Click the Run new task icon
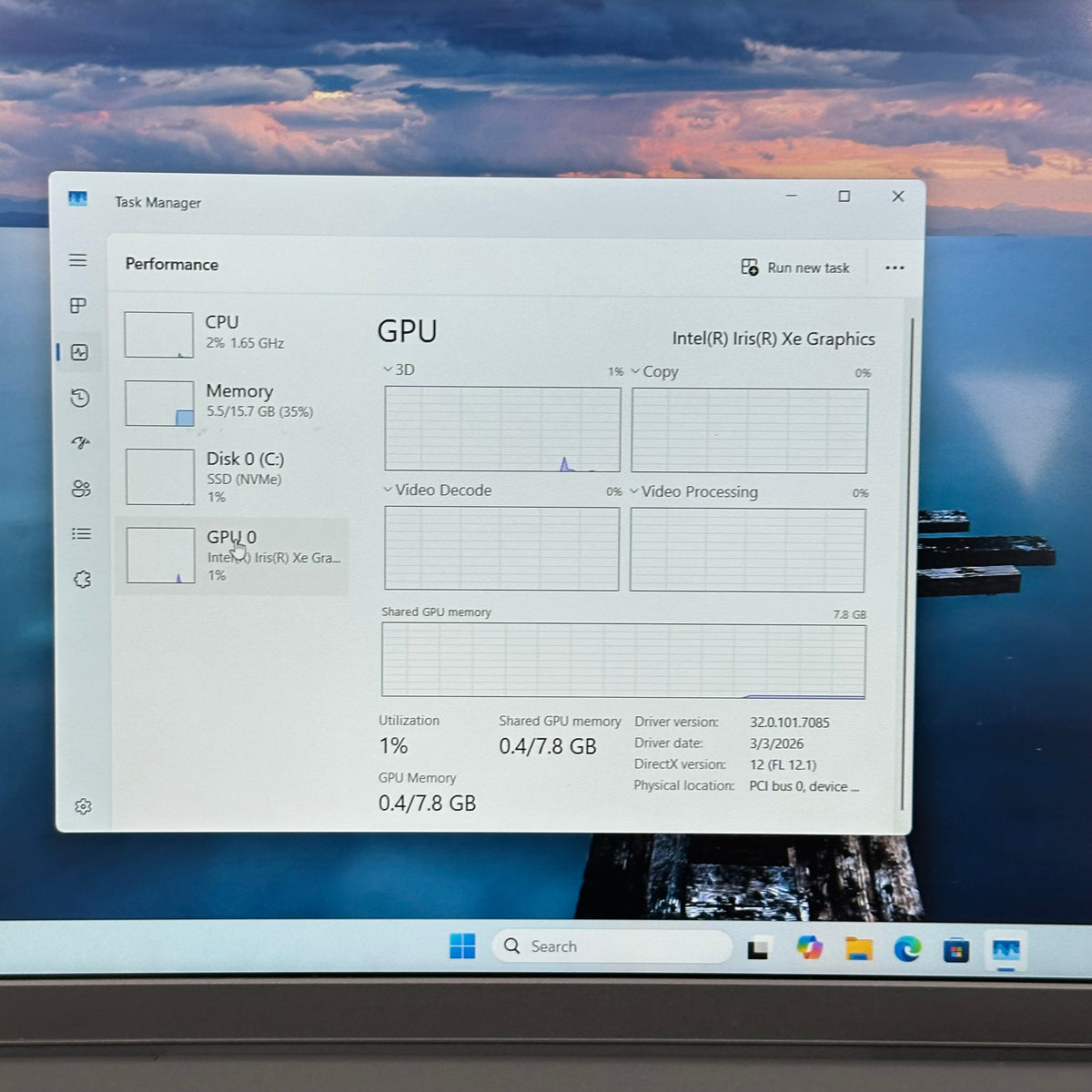Image resolution: width=1092 pixels, height=1092 pixels. pyautogui.click(x=750, y=267)
